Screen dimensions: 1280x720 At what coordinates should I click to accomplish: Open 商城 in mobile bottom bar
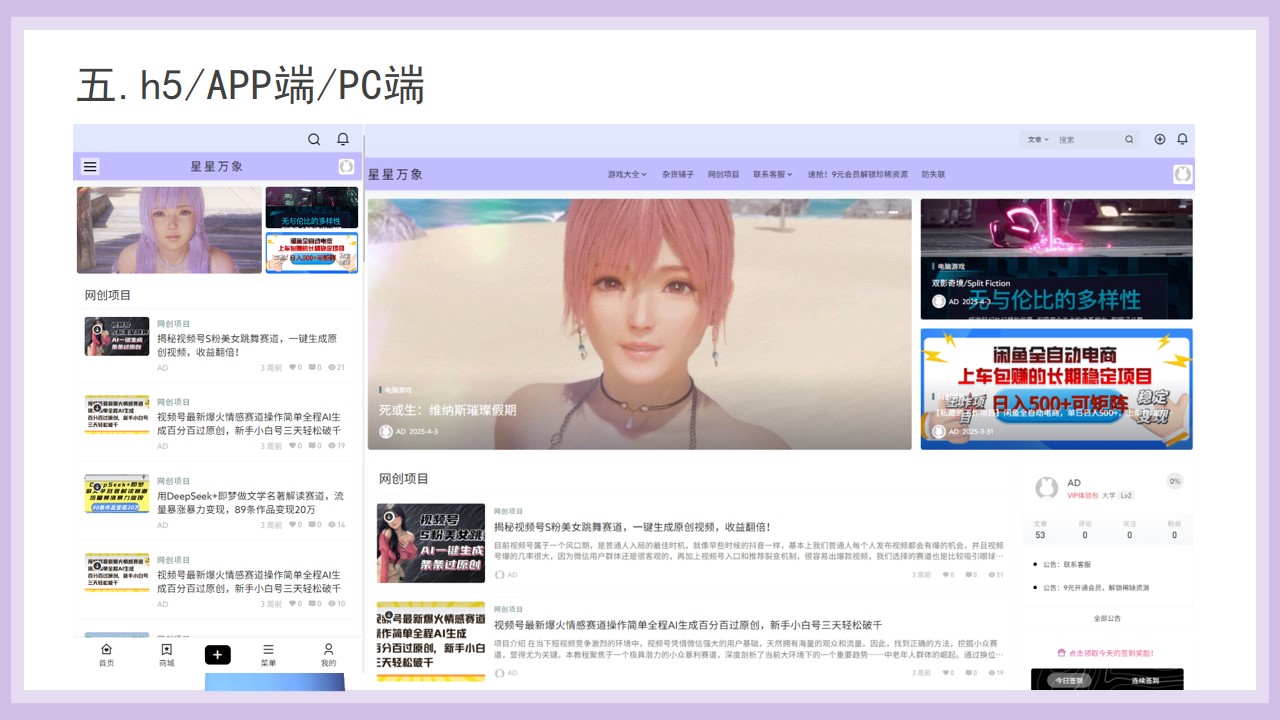tap(166, 655)
